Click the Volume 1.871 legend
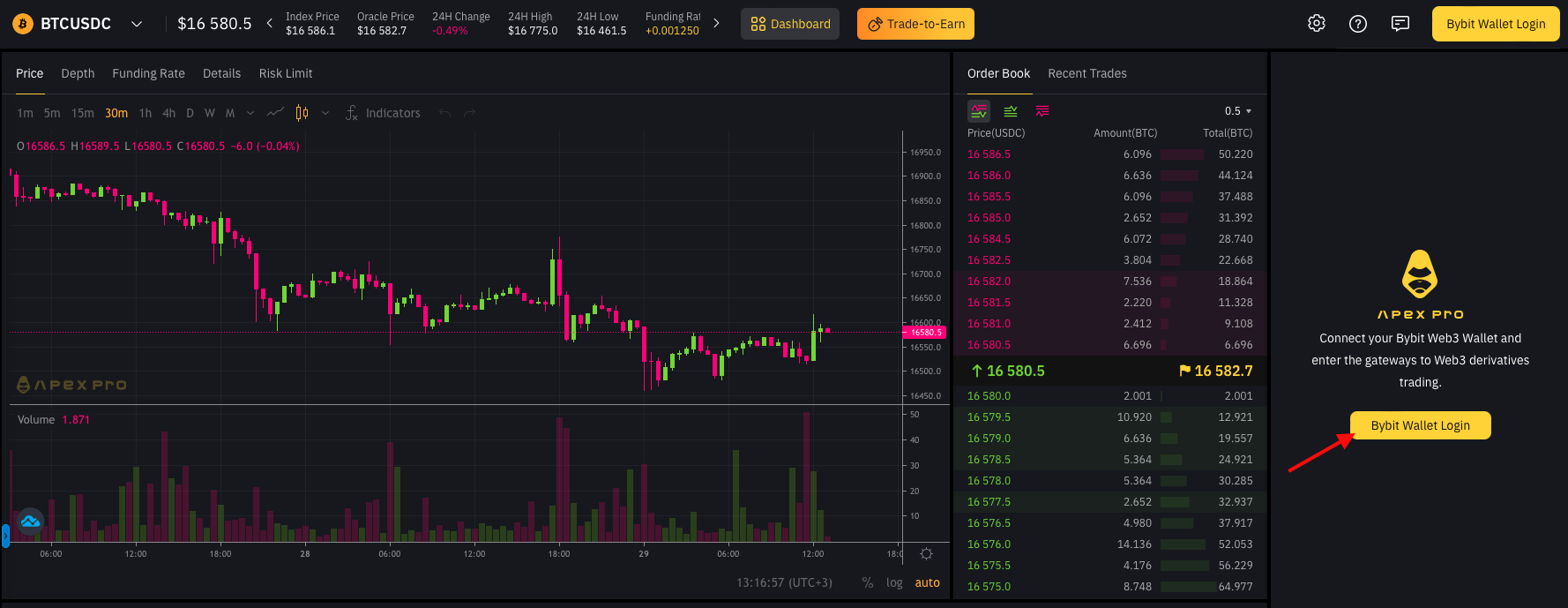The width and height of the screenshot is (1568, 608). (54, 420)
